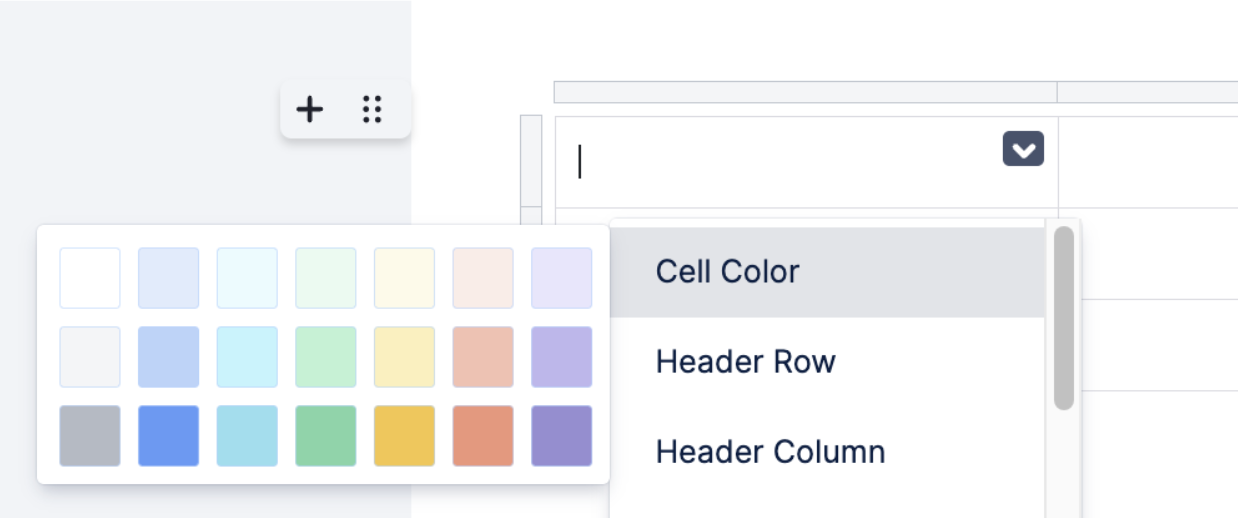
Task: Click the plus add block icon
Action: point(311,109)
